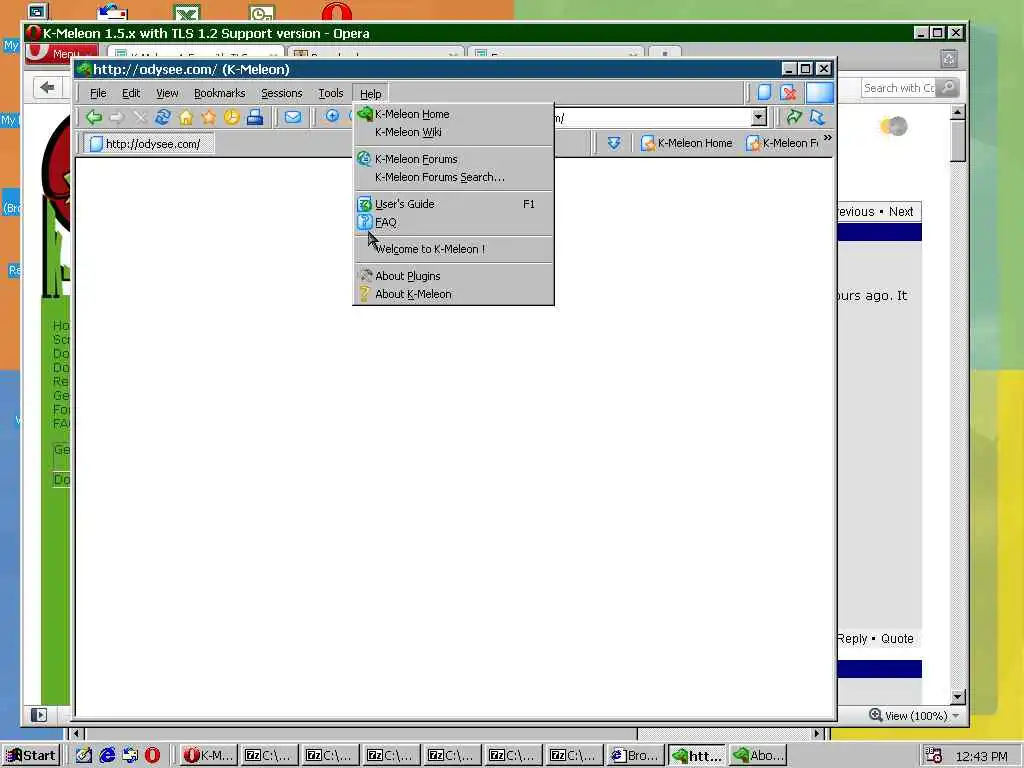Choose K-Meleon Wiki menu entry
This screenshot has width=1024, height=768.
[x=454, y=132]
